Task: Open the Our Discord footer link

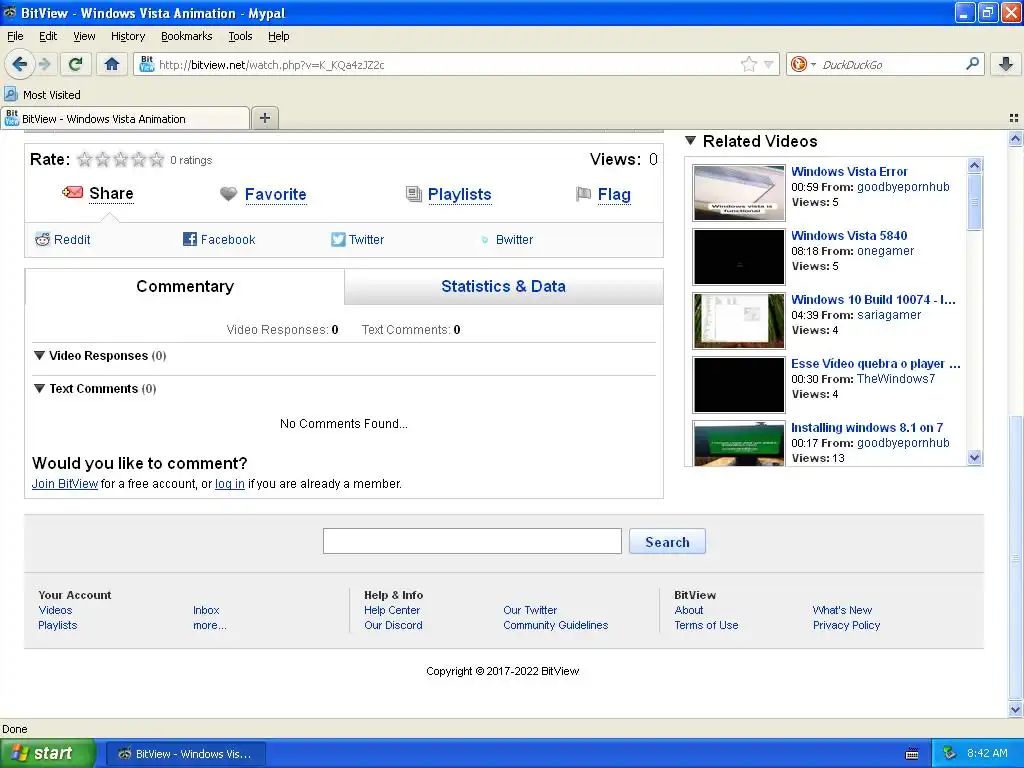Action: 393,625
